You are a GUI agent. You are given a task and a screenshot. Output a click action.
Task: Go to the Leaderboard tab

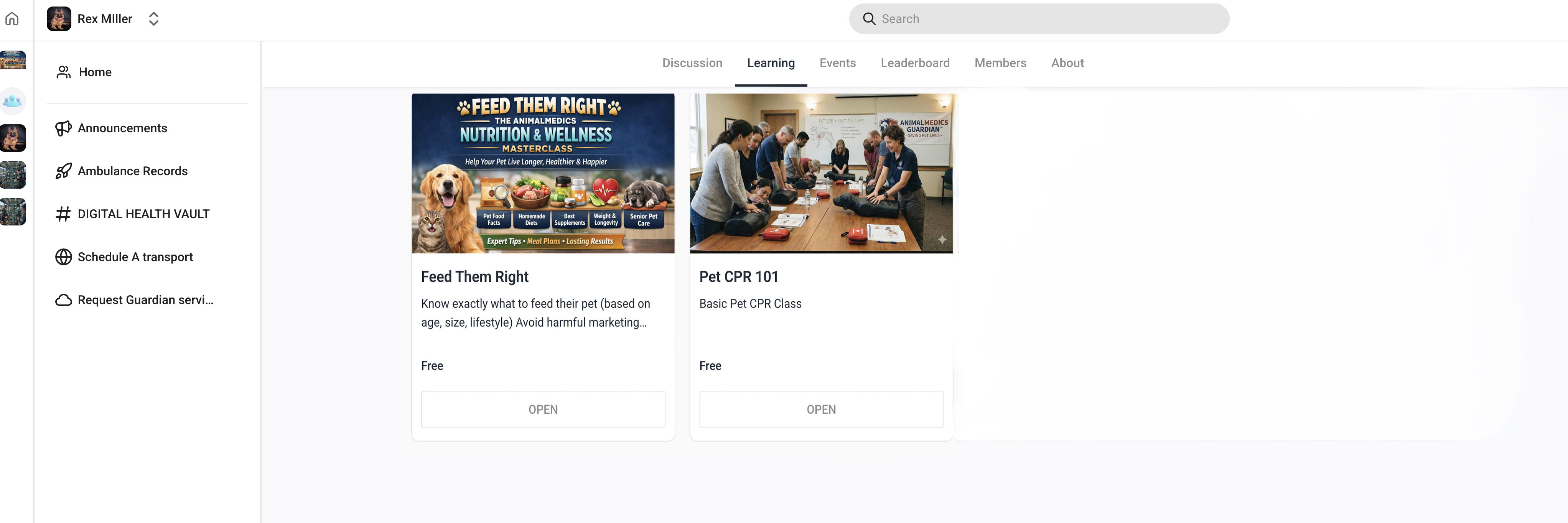click(x=915, y=63)
